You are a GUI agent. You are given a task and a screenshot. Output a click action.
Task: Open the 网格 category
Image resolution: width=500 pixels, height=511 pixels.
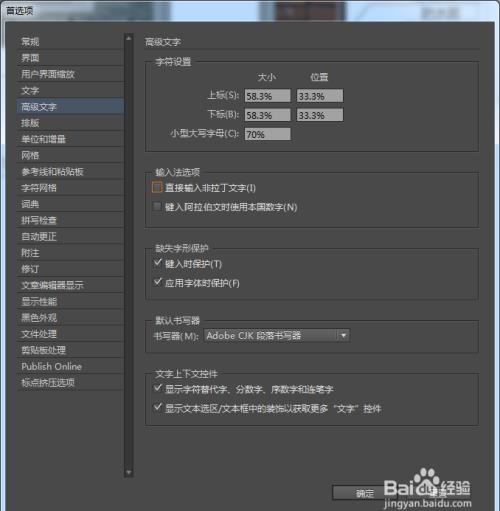pos(70,155)
